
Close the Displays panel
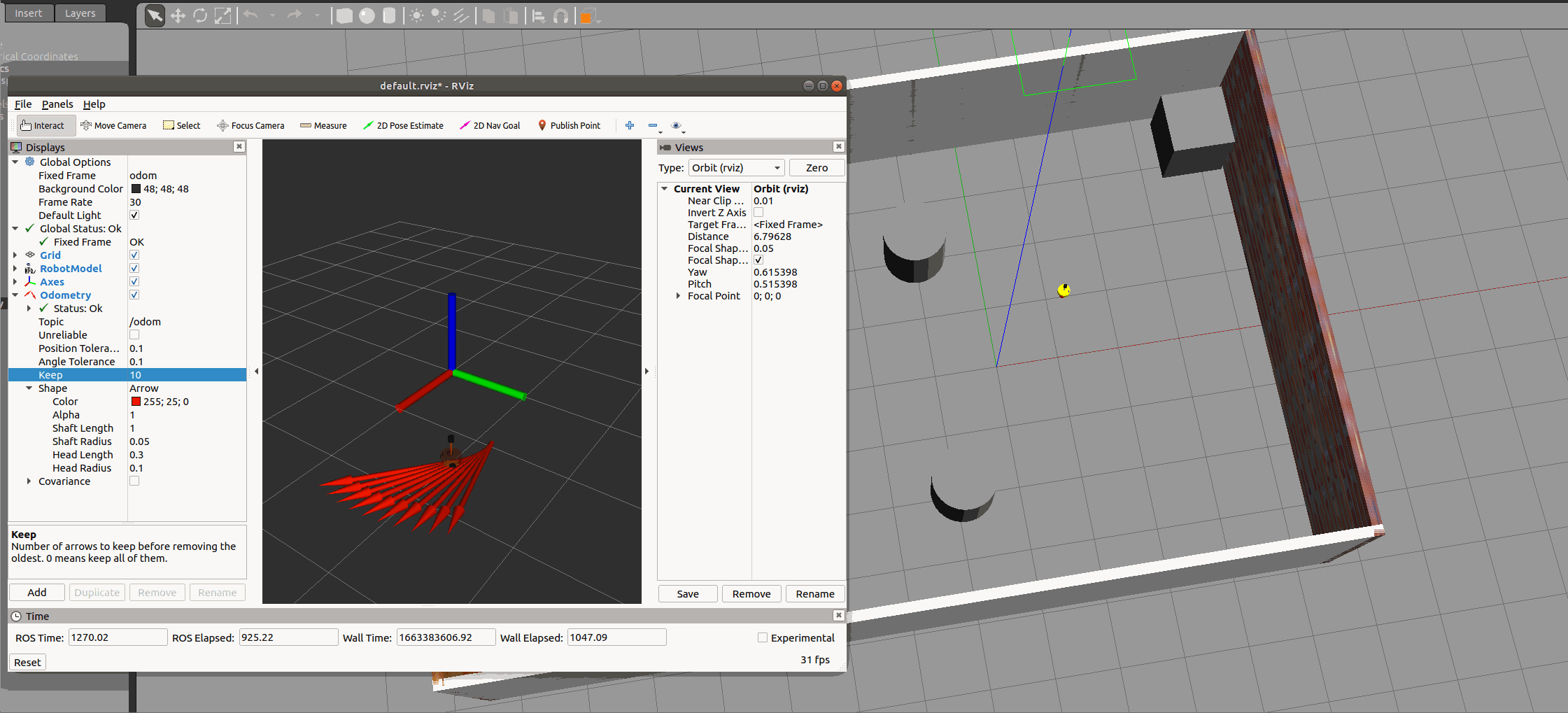(239, 146)
